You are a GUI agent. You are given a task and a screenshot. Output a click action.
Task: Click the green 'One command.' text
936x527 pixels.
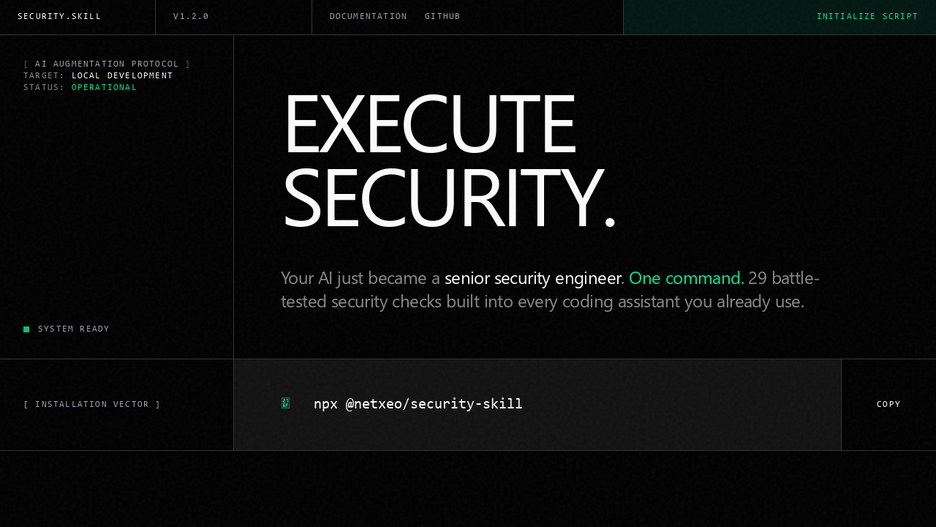(686, 278)
